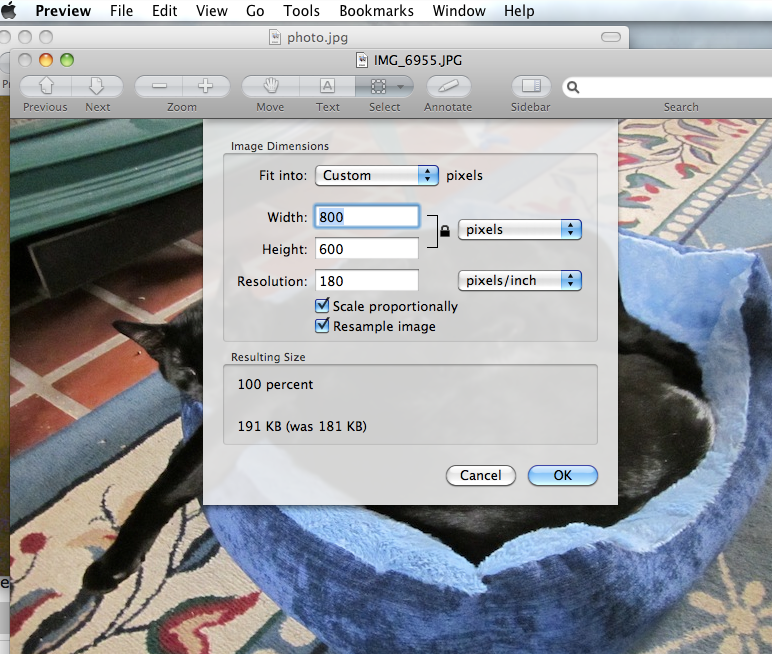Cancel the image size dialog
Viewport: 772px width, 654px height.
pos(481,475)
